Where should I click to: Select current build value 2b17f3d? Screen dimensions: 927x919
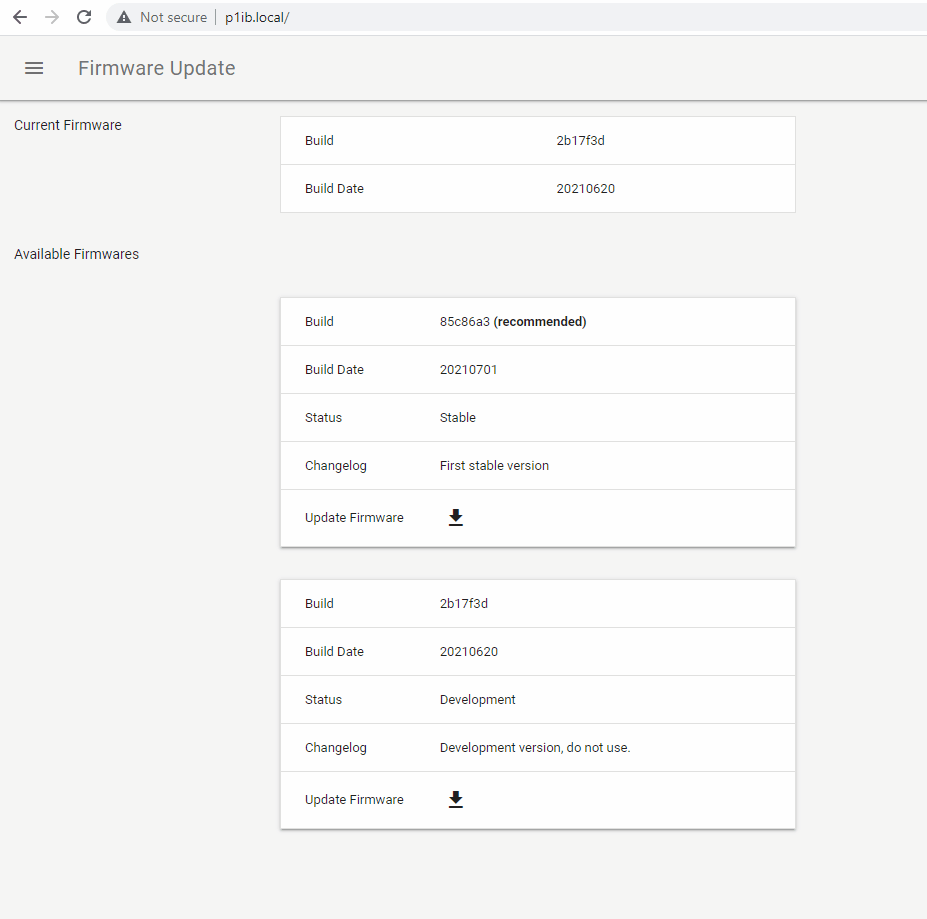[580, 141]
